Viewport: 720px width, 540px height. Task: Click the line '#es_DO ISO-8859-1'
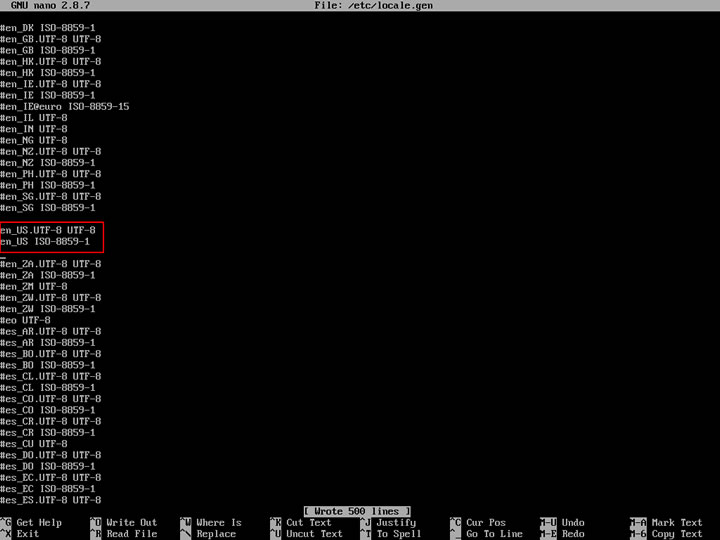click(48, 467)
